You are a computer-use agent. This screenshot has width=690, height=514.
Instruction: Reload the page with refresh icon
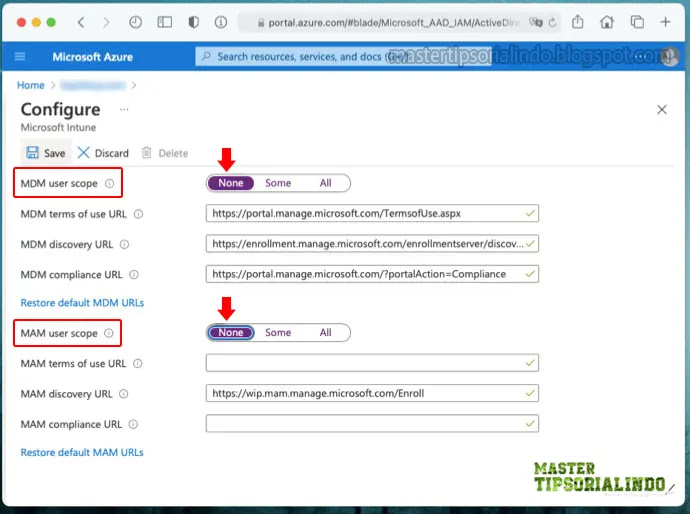(553, 22)
